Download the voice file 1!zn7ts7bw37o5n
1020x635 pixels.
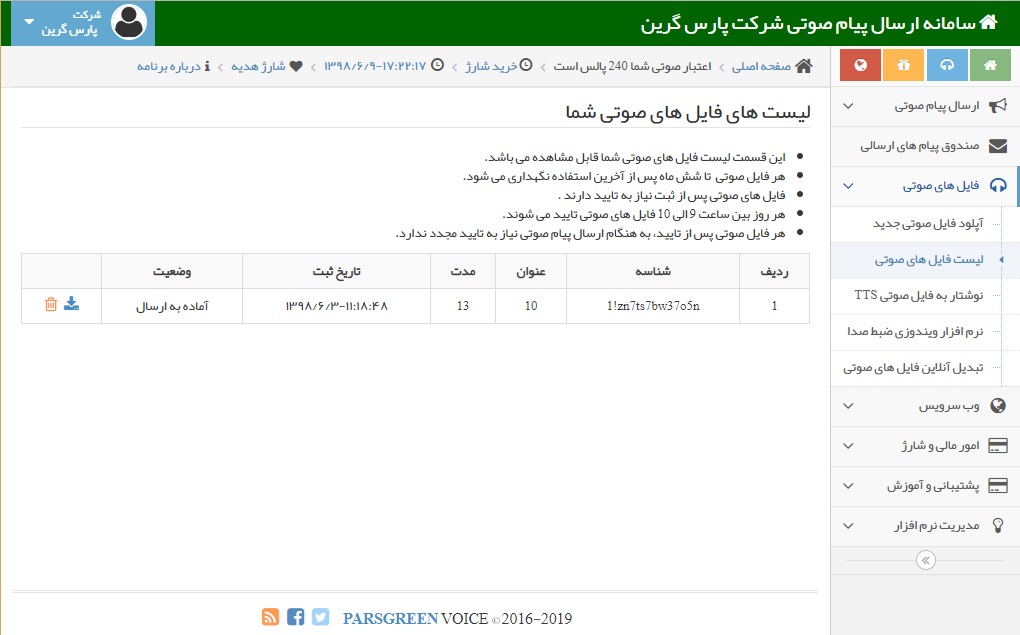coord(69,305)
